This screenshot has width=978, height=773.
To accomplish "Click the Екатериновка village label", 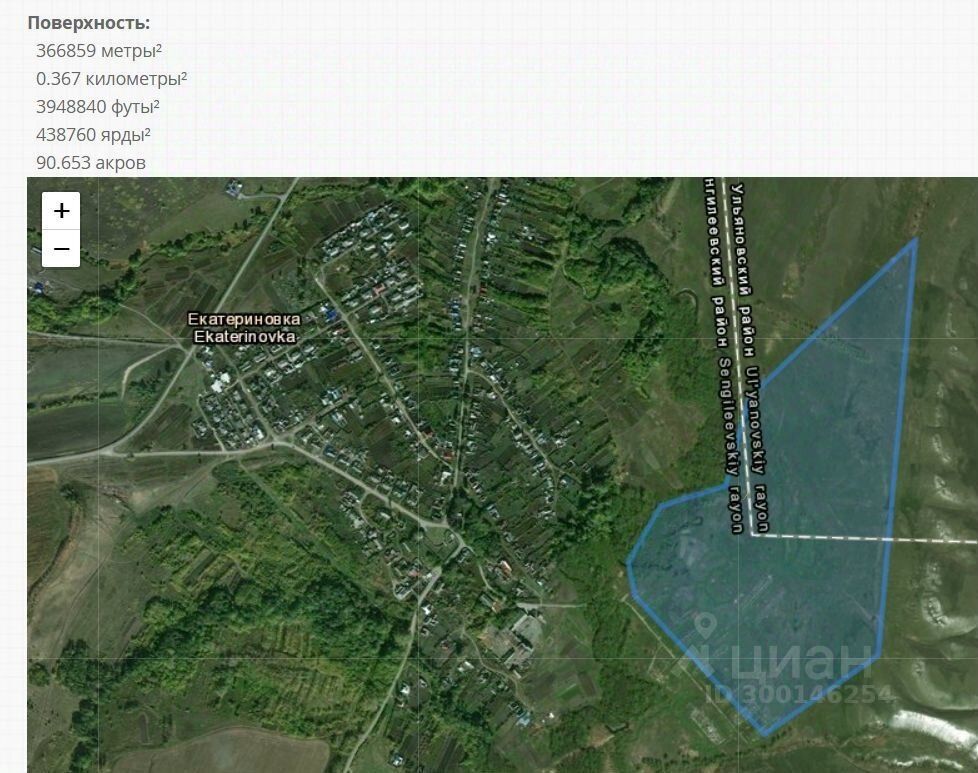I will [x=244, y=319].
